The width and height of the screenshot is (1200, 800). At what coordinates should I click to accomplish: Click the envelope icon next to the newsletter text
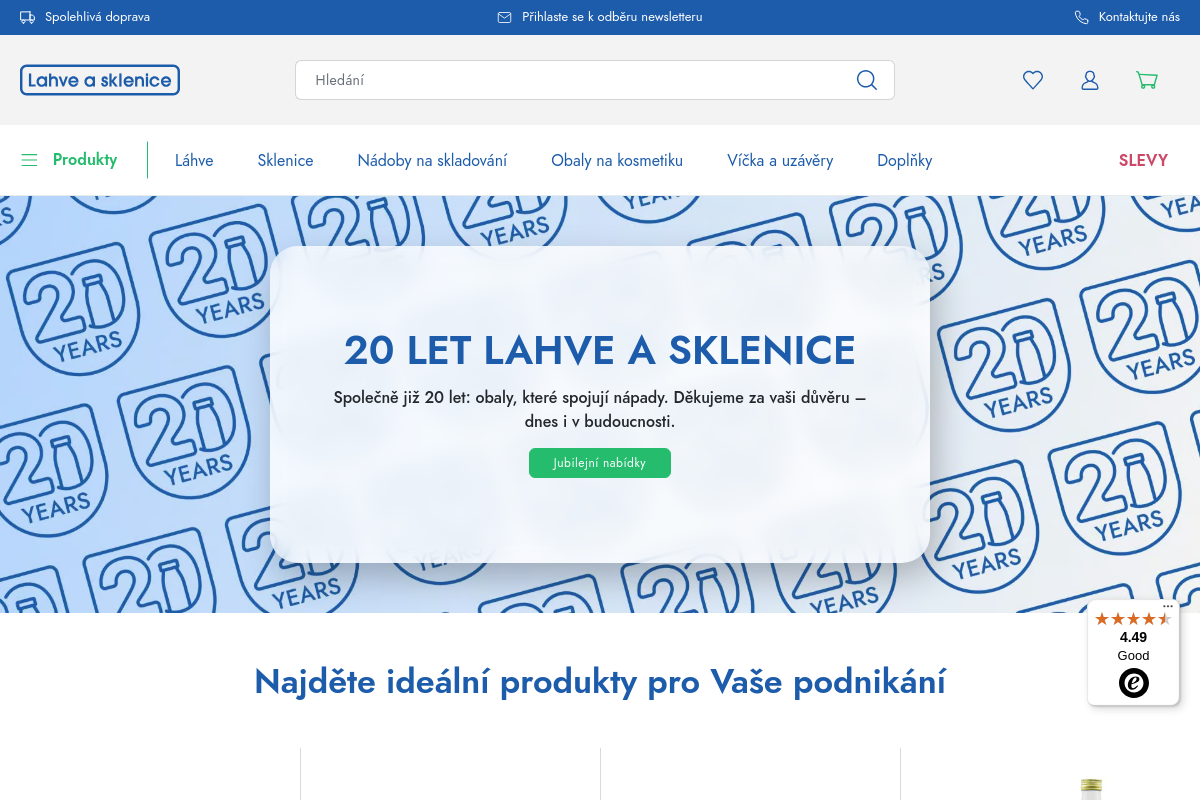tap(504, 17)
